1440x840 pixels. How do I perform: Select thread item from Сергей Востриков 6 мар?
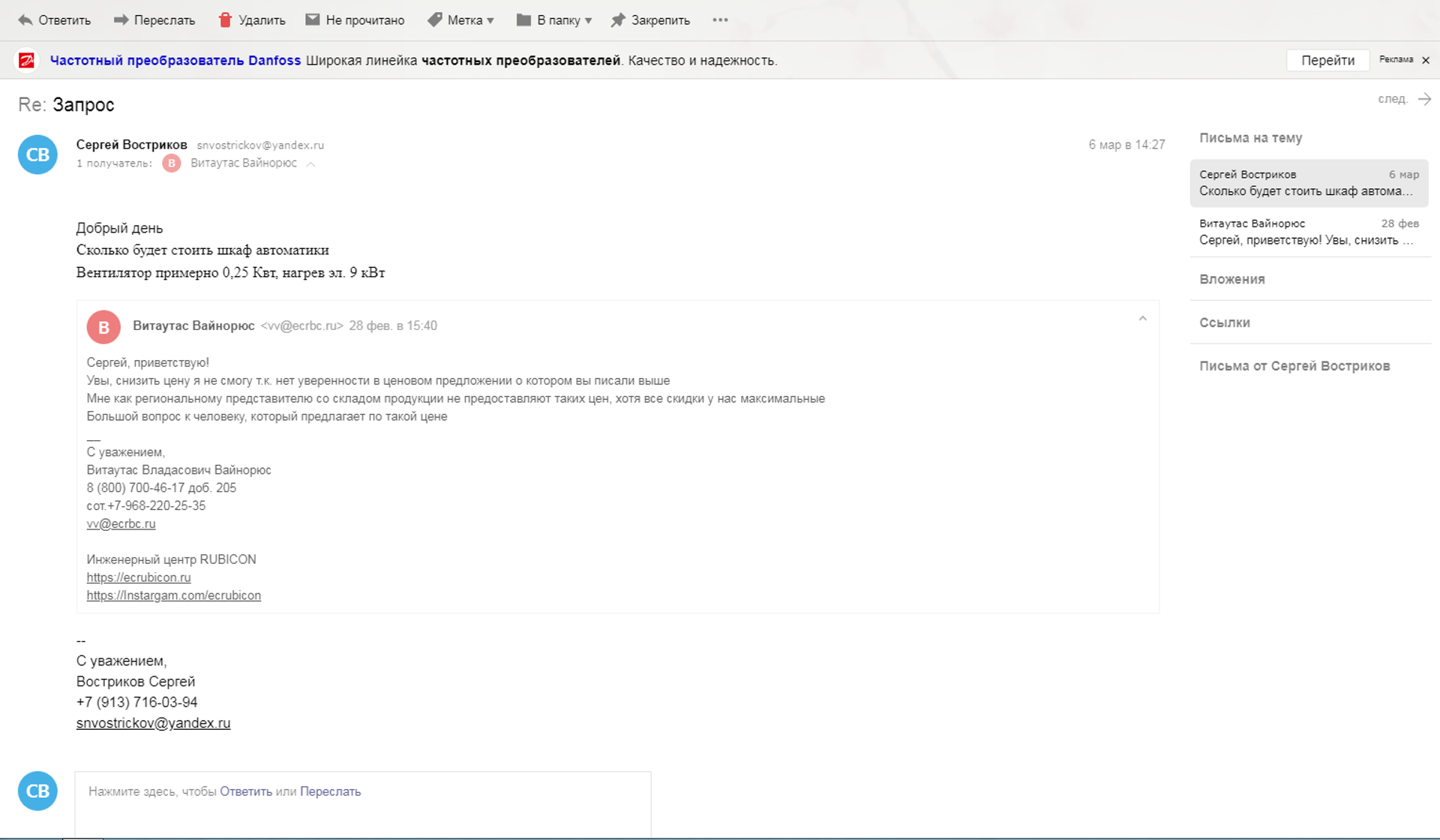coord(1309,183)
